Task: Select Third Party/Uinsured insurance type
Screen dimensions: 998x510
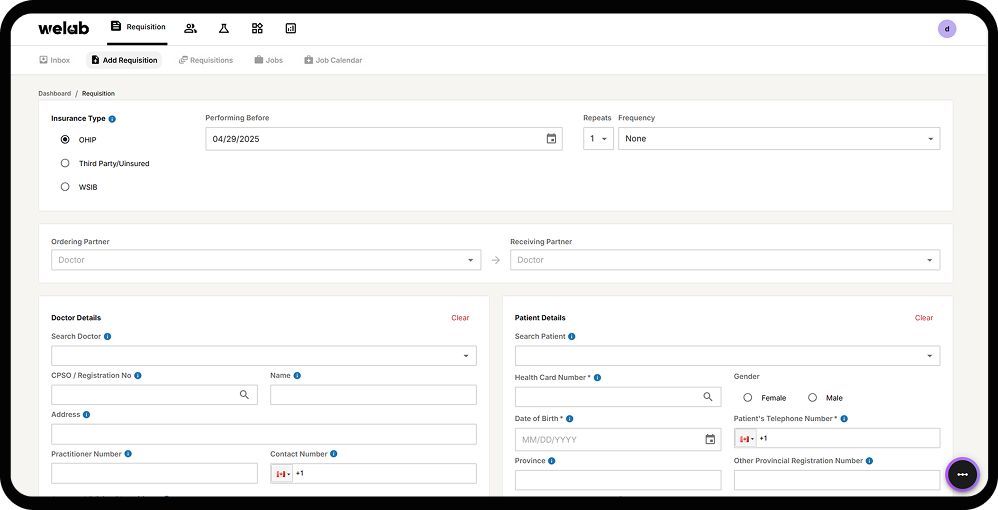Action: tap(65, 164)
